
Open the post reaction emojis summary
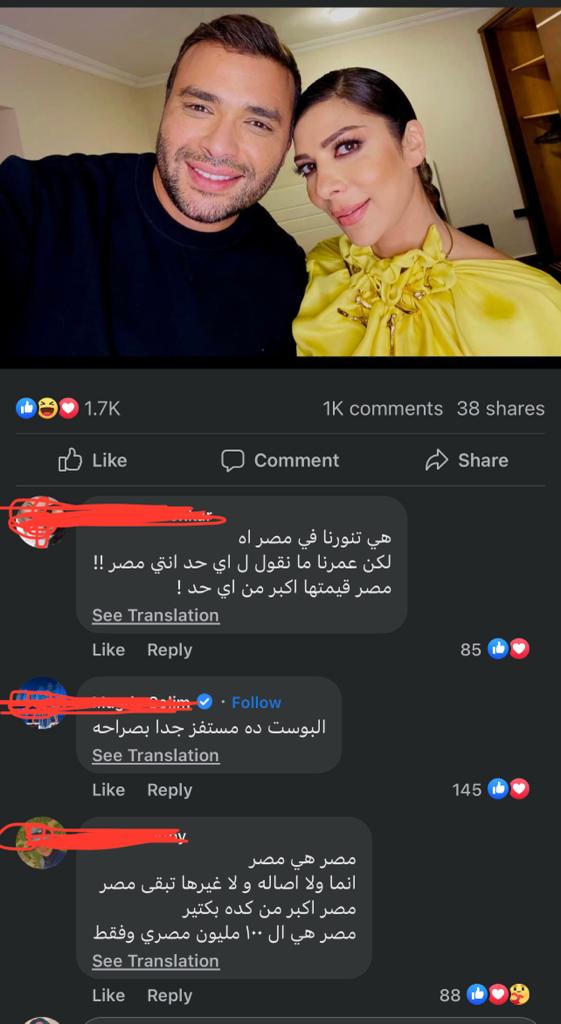[x=47, y=409]
